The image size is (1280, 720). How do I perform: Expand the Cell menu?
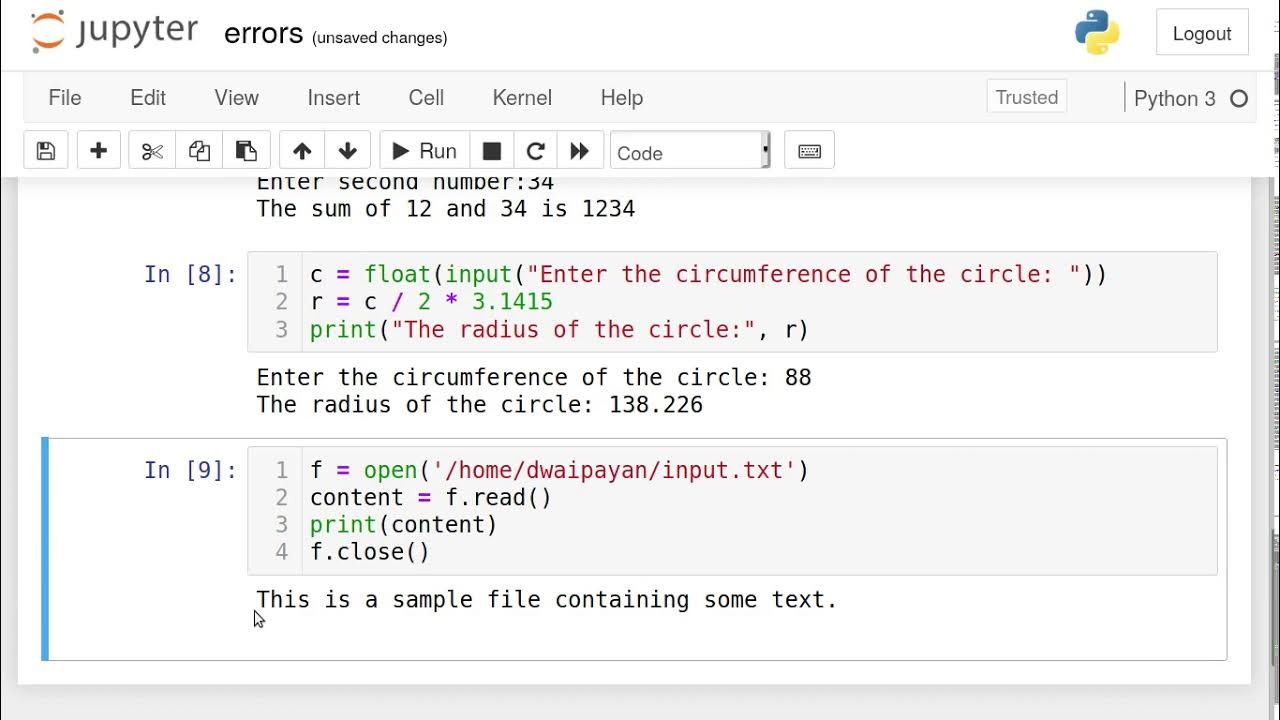[426, 98]
